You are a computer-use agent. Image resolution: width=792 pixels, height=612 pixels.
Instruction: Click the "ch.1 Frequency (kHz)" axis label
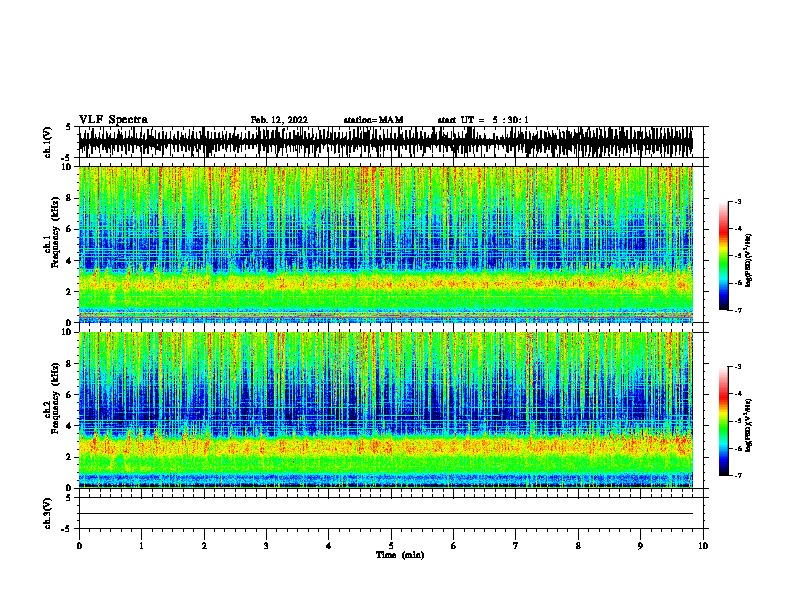click(51, 232)
